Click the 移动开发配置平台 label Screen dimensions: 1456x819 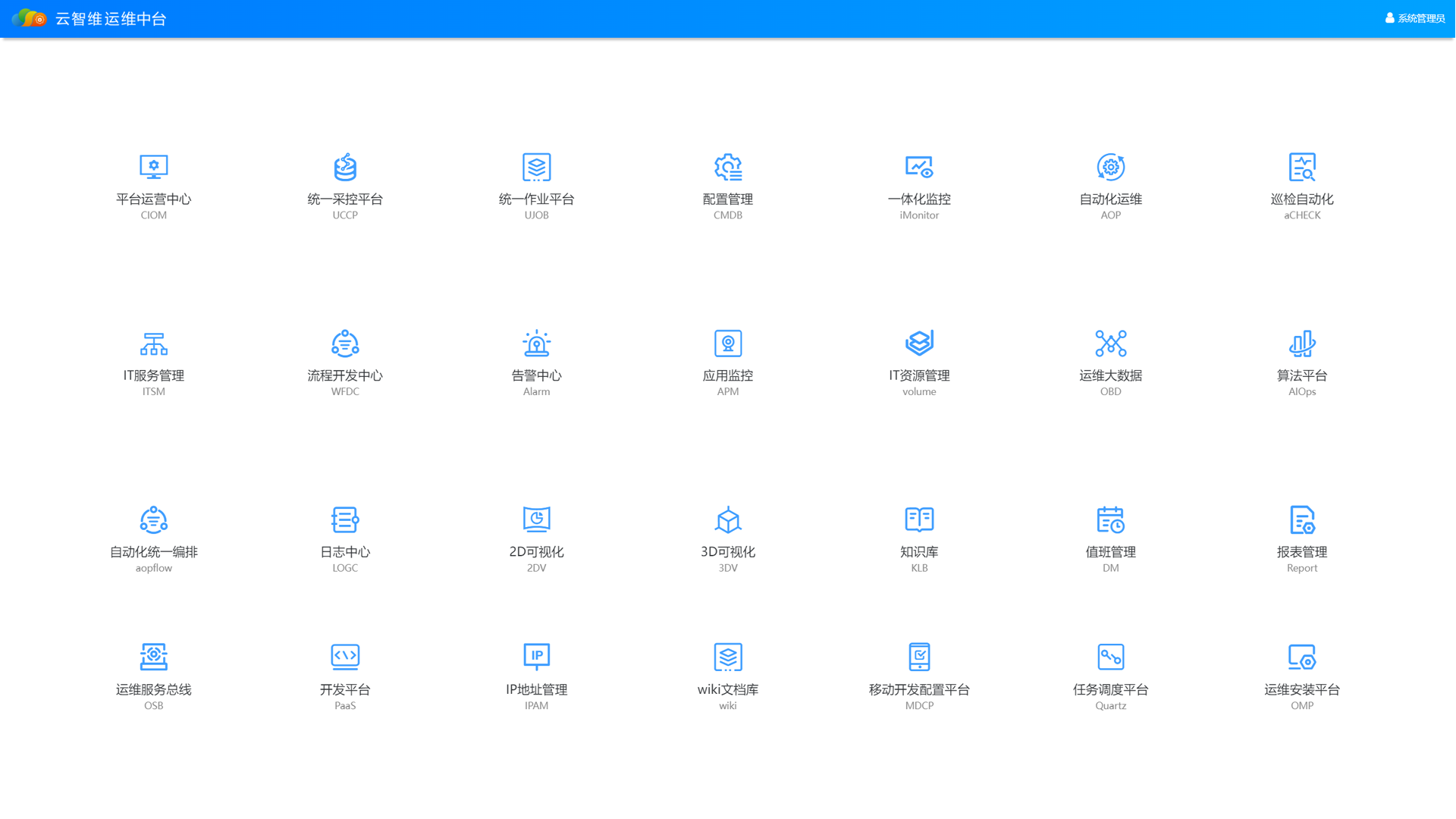point(919,689)
